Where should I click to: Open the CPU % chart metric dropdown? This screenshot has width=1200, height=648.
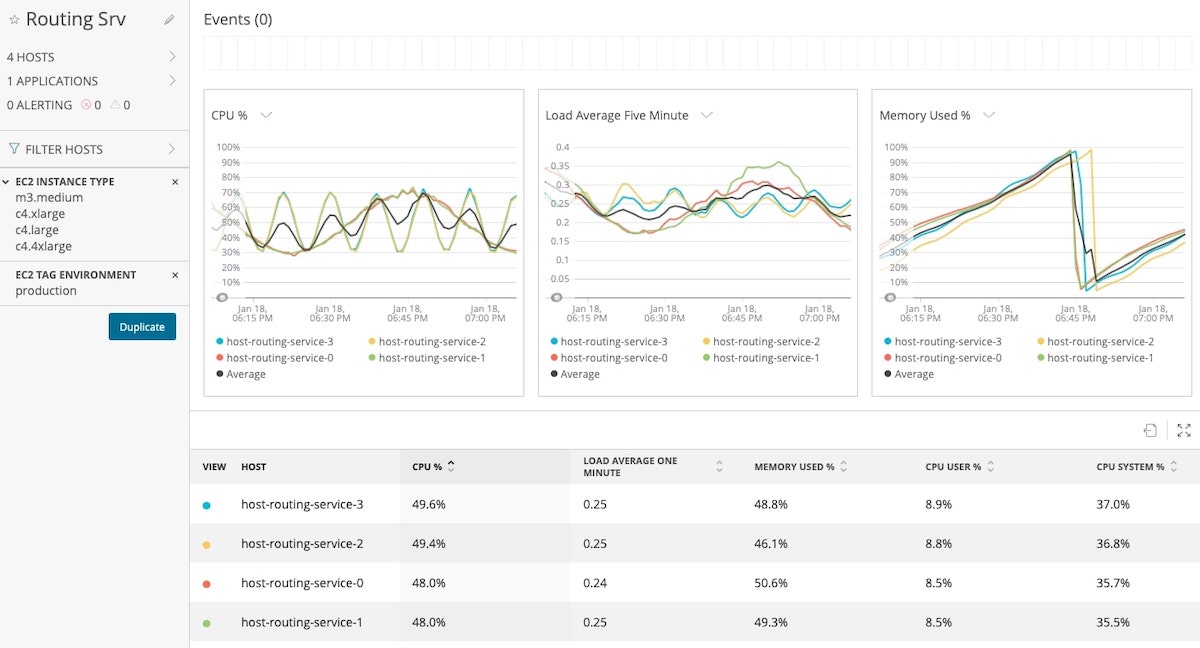[266, 115]
